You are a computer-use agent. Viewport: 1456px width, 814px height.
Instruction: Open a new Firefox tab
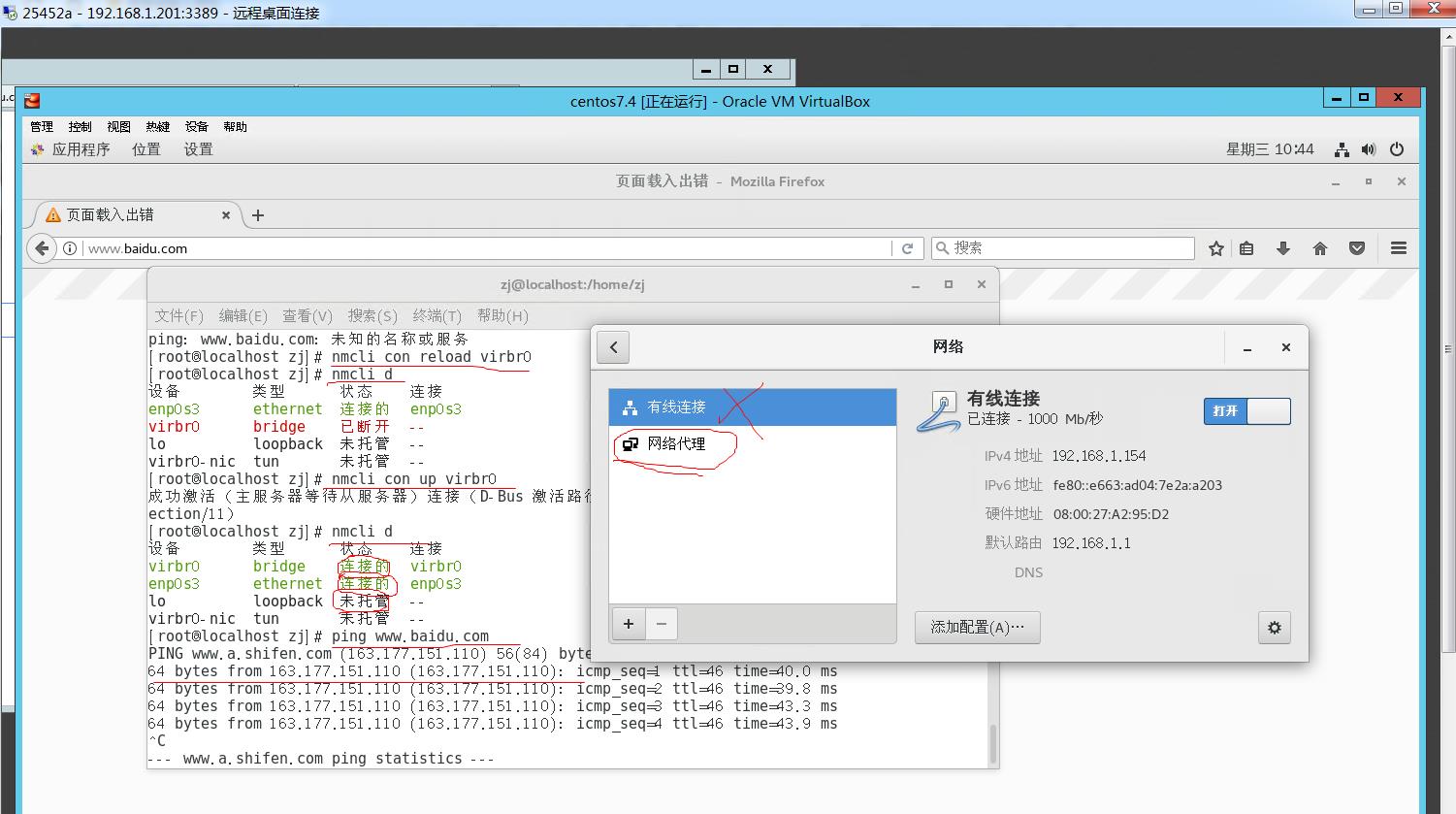point(258,215)
